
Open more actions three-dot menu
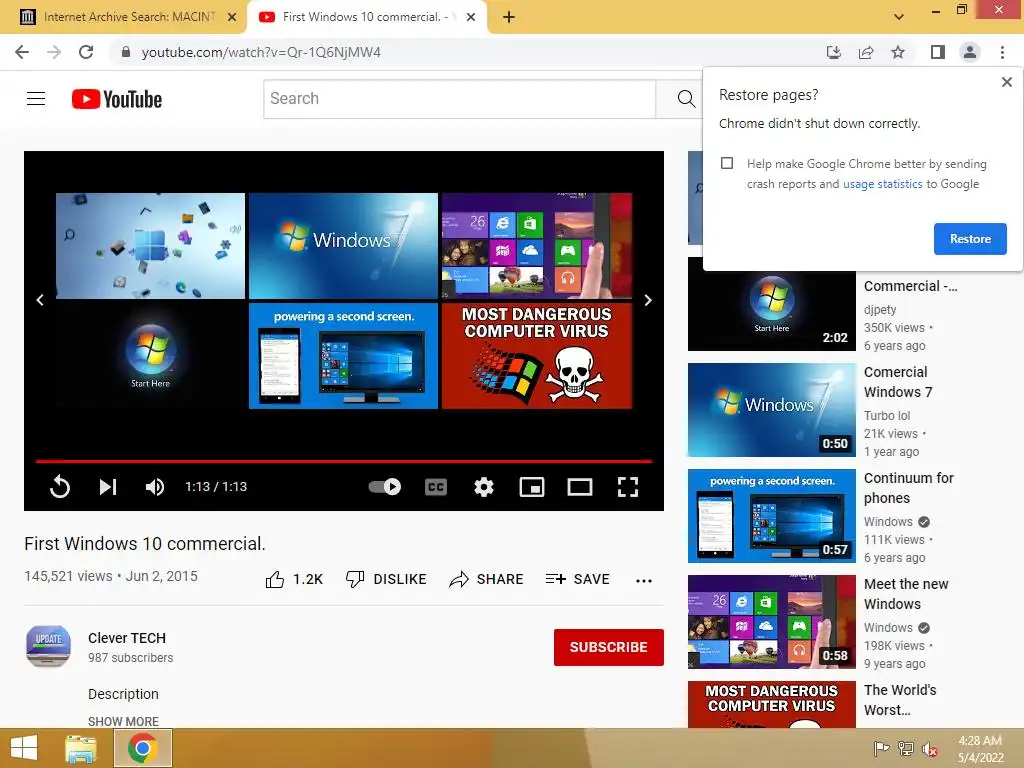tap(644, 580)
